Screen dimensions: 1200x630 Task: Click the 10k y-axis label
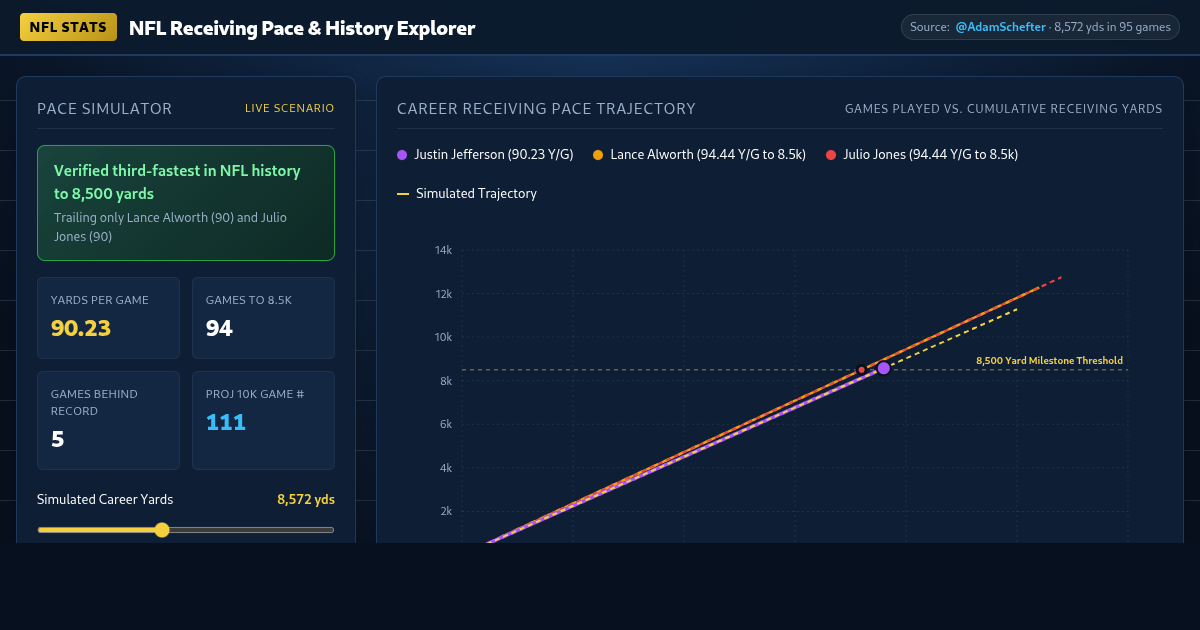(442, 337)
